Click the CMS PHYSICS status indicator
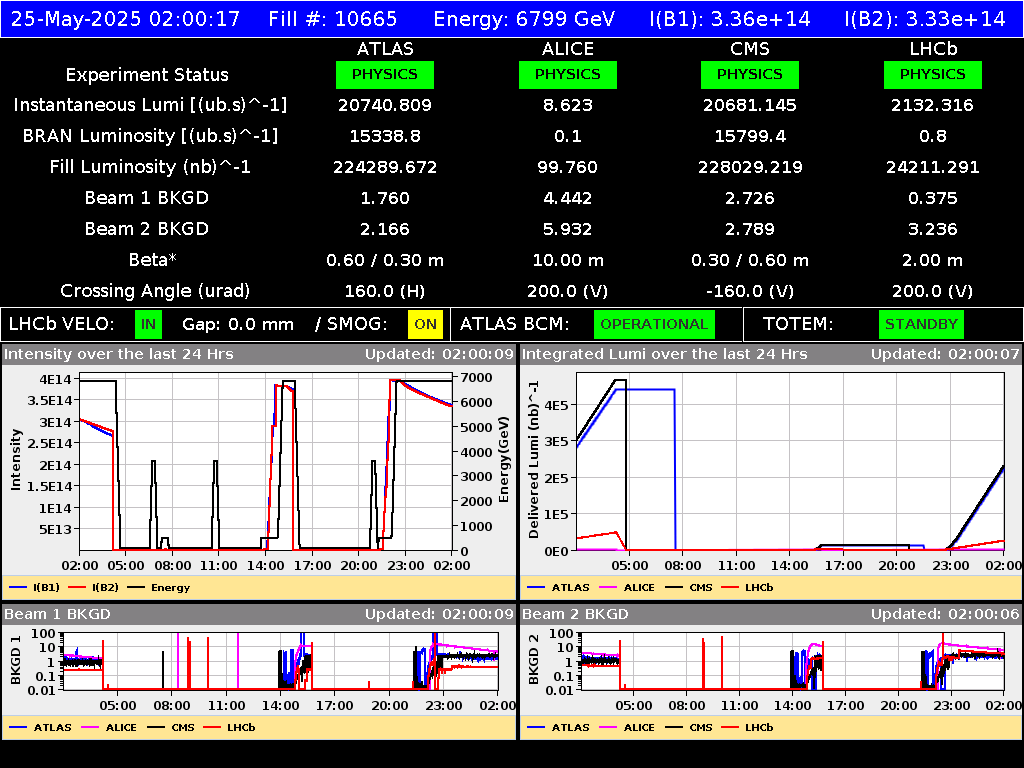The height and width of the screenshot is (768, 1024). pyautogui.click(x=750, y=74)
